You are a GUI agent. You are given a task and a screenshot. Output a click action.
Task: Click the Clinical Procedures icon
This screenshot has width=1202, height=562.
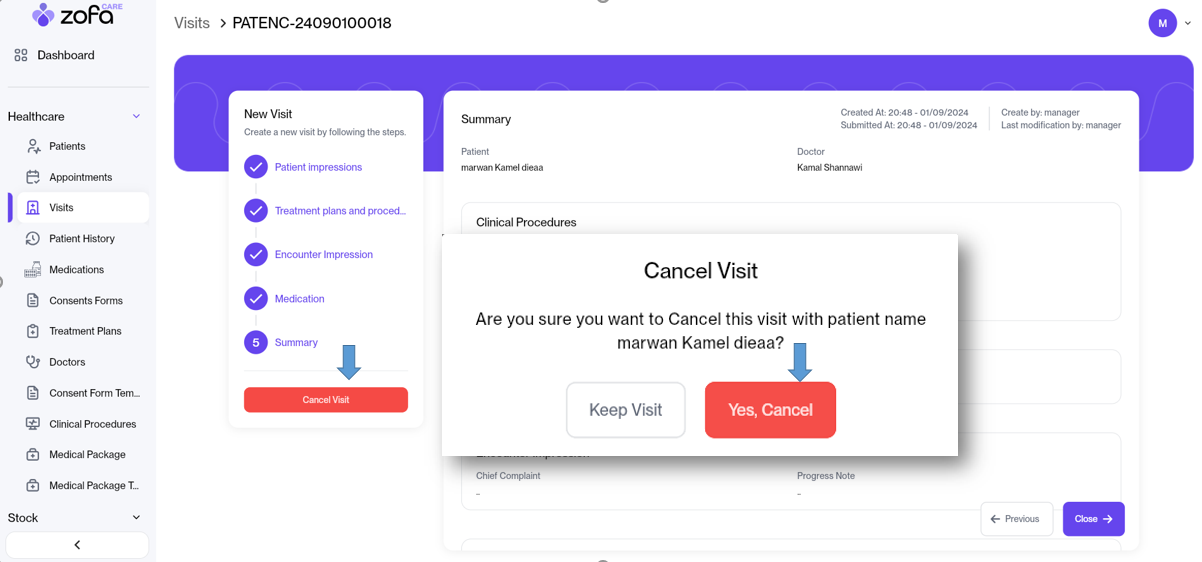33,424
